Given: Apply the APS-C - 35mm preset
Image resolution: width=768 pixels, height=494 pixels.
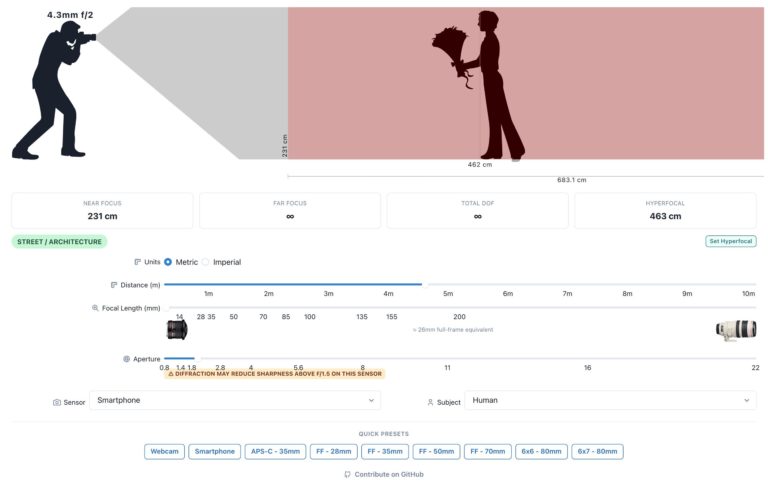Looking at the screenshot, I should 275,451.
